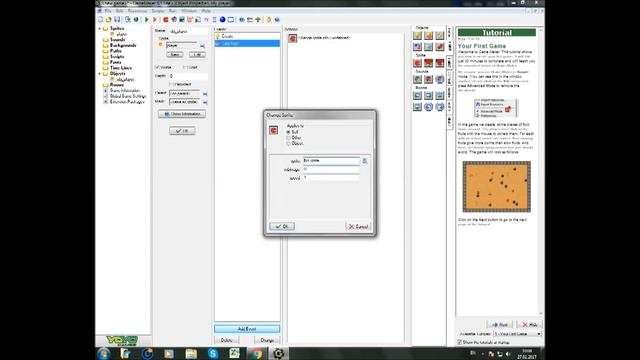Collapse the Sprites folder in resource tree
Viewport: 640px width, 360px height.
(x=100, y=29)
